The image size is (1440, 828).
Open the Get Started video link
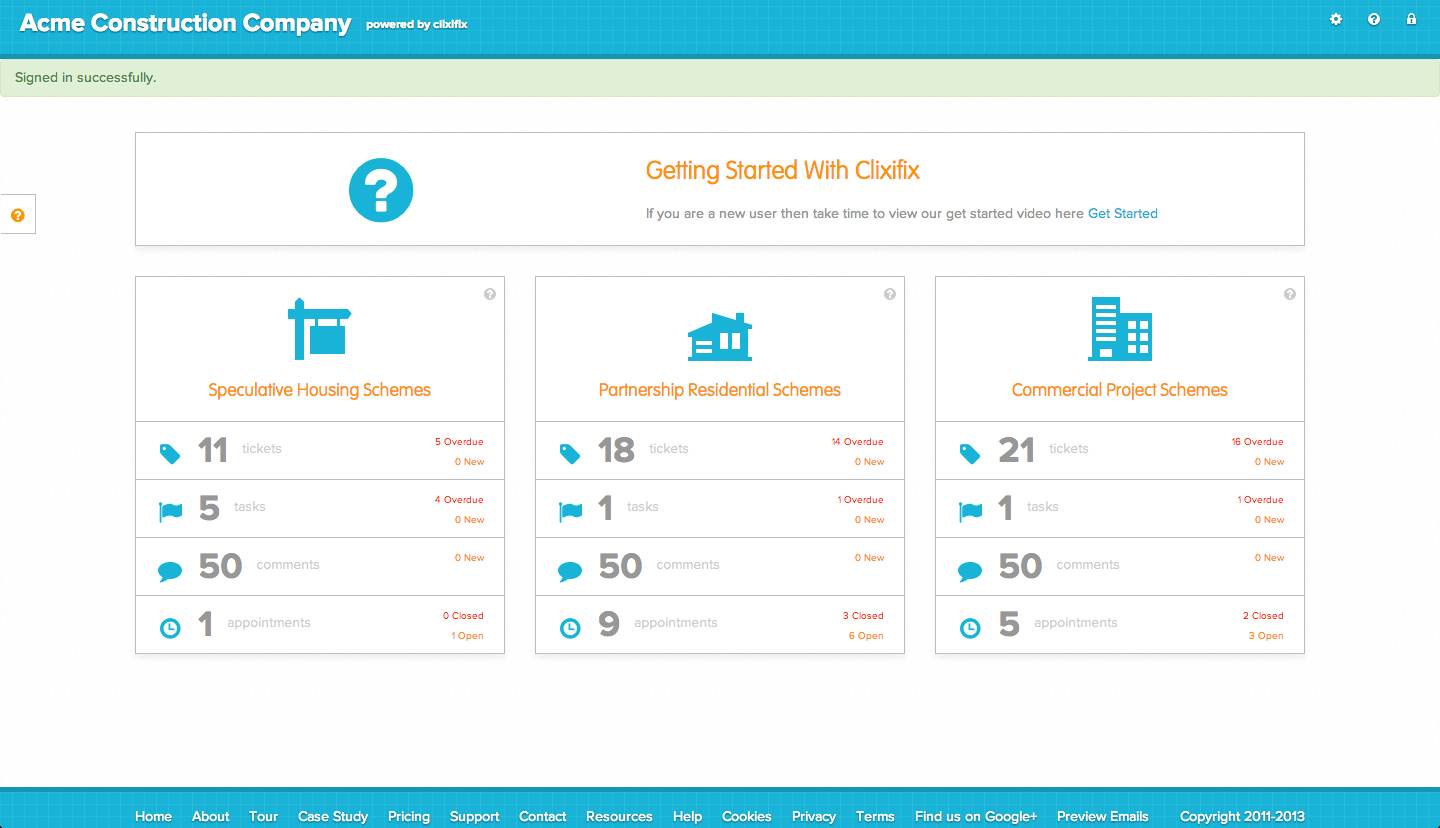(x=1122, y=213)
